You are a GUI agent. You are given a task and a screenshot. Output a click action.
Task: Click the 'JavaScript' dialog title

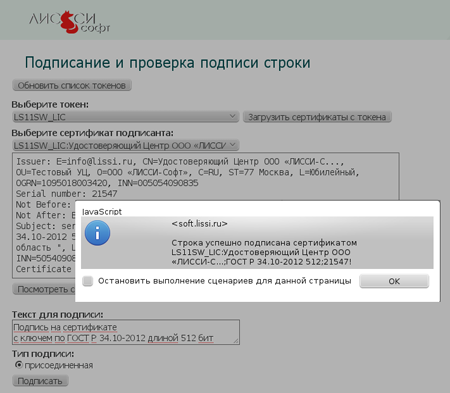point(102,212)
